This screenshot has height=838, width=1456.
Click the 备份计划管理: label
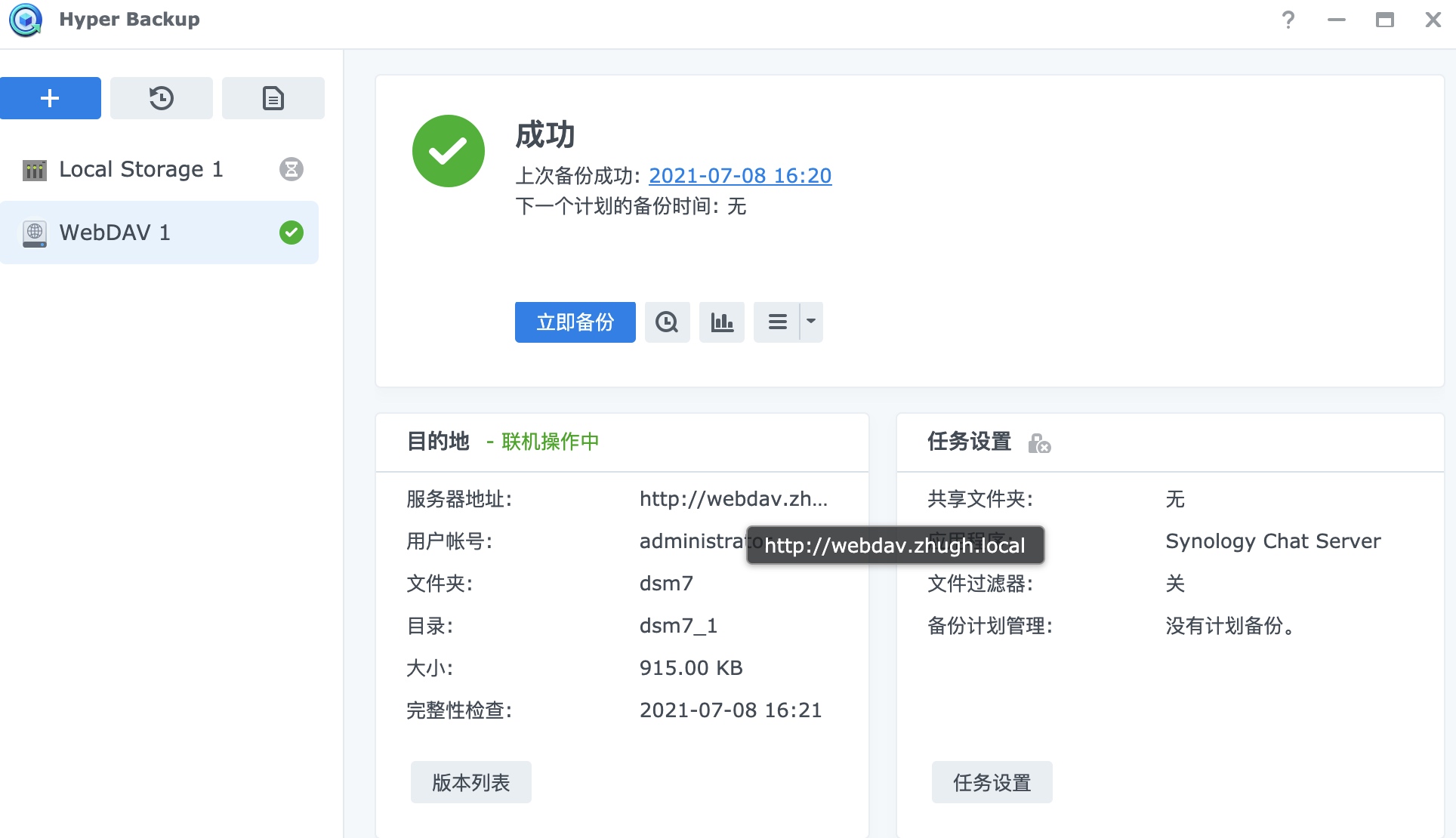click(x=990, y=626)
